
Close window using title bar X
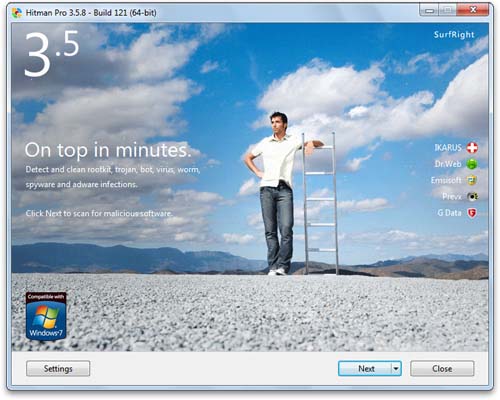pyautogui.click(x=473, y=10)
